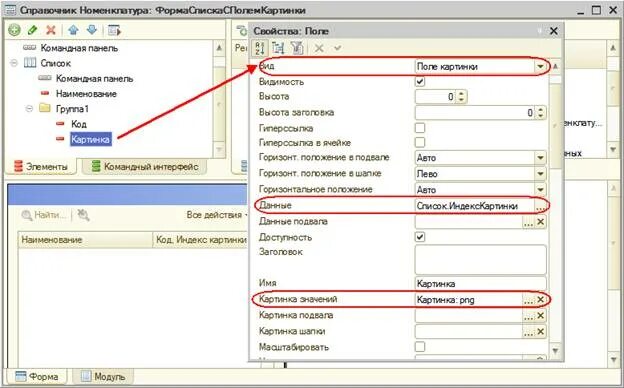Confirm property edit with the checkmark icon
The width and height of the screenshot is (624, 388).
click(337, 48)
